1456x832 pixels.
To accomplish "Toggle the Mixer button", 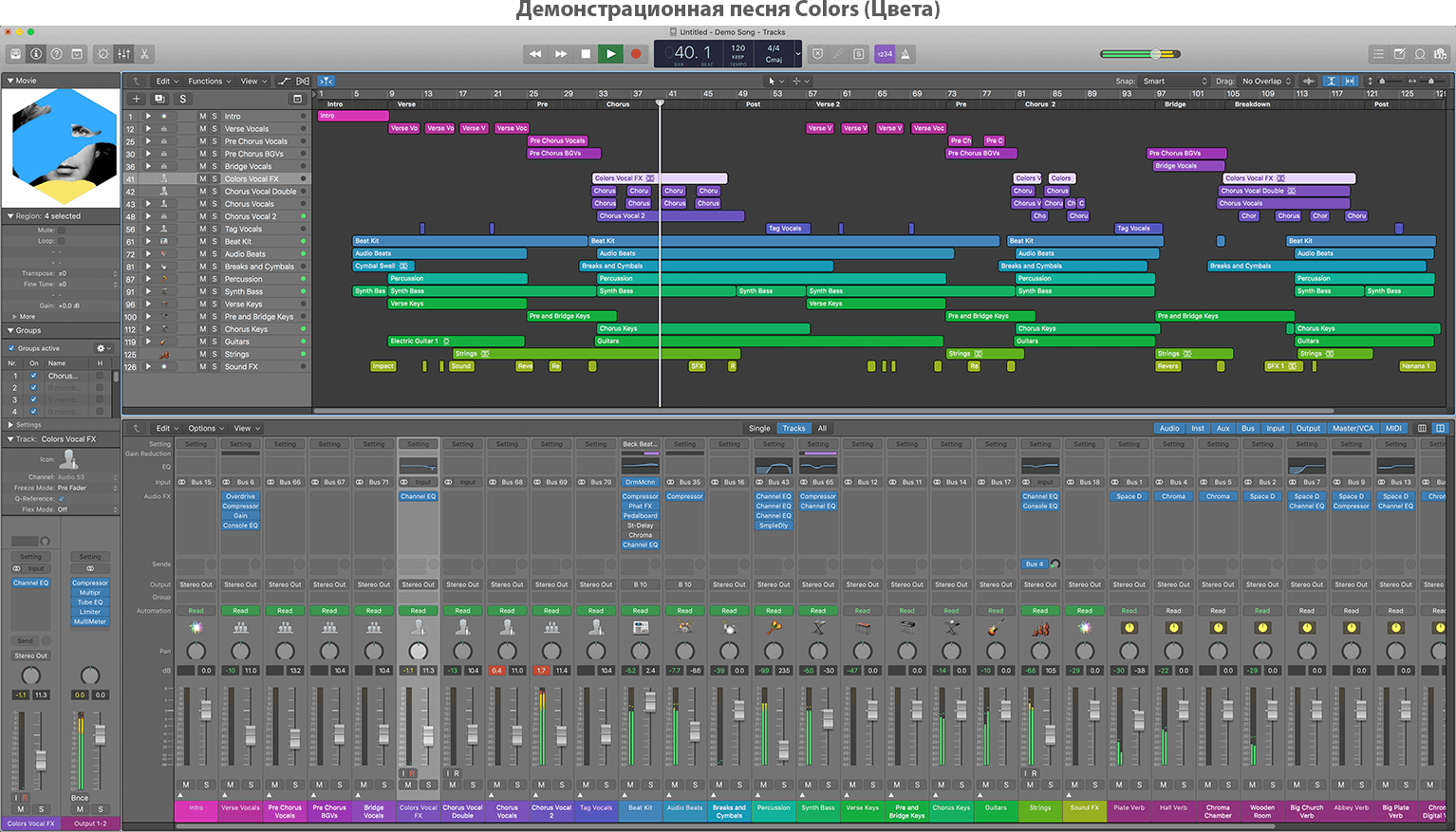I will [x=124, y=54].
